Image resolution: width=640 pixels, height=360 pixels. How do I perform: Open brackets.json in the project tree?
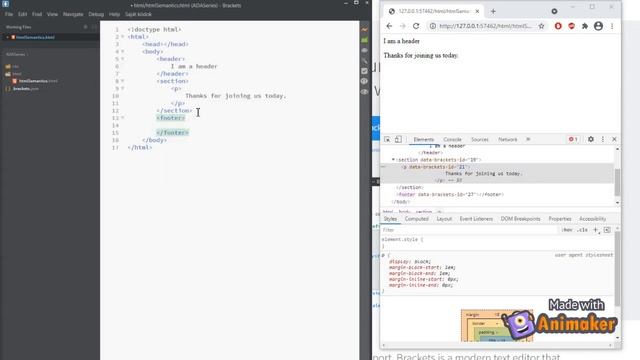click(25, 89)
